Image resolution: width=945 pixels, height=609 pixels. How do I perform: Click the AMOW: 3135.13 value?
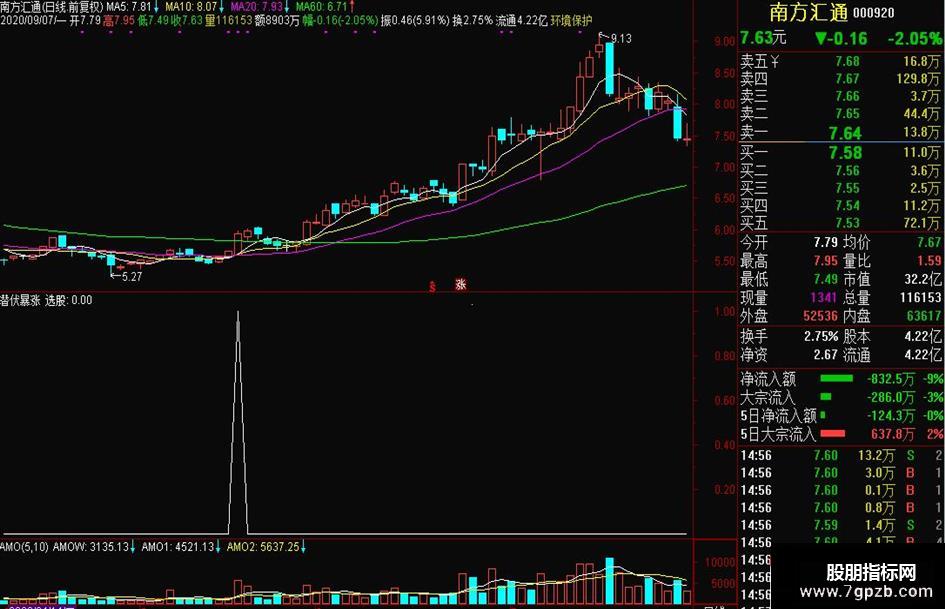[91, 547]
